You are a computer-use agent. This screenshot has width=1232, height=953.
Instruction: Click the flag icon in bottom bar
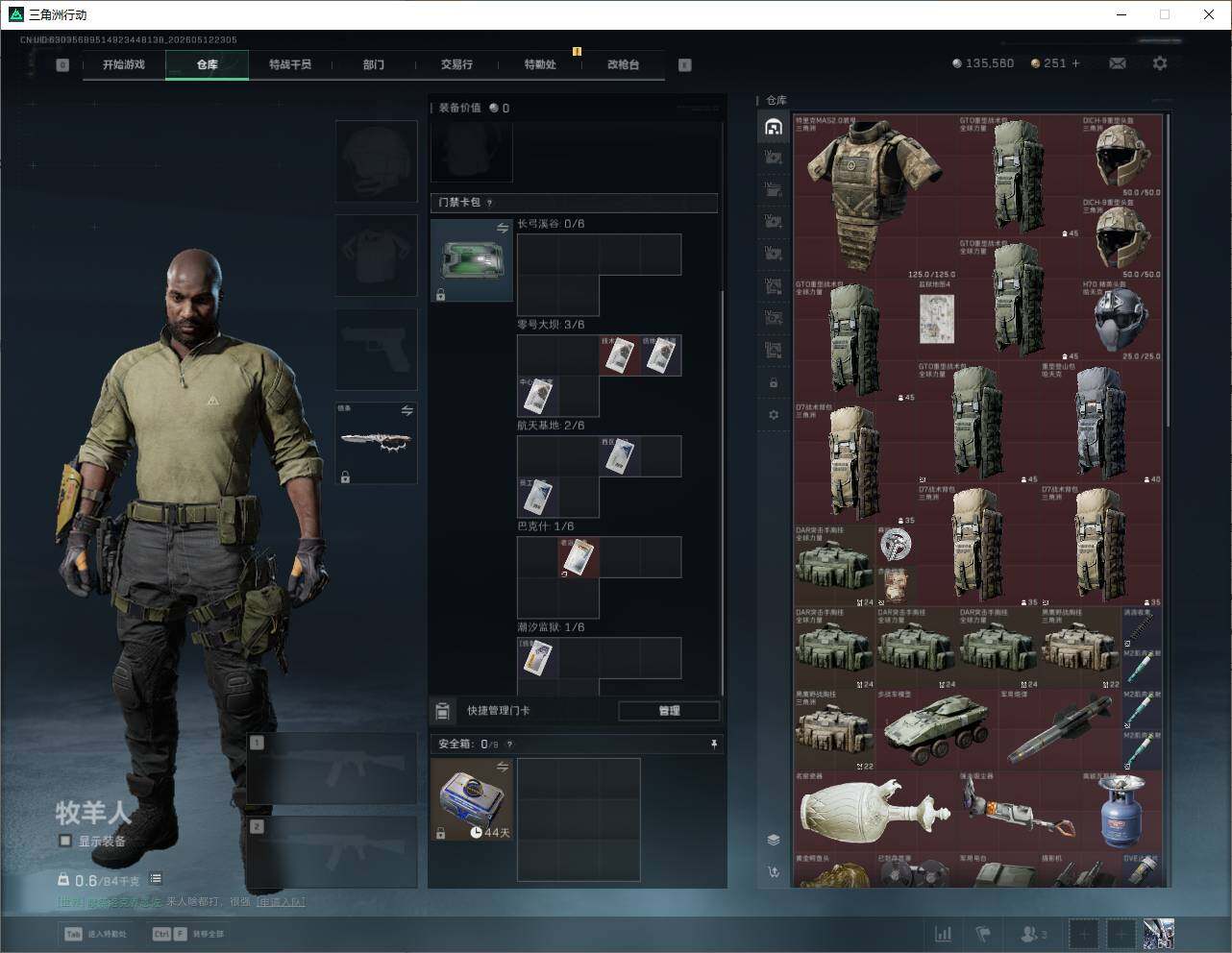(983, 933)
